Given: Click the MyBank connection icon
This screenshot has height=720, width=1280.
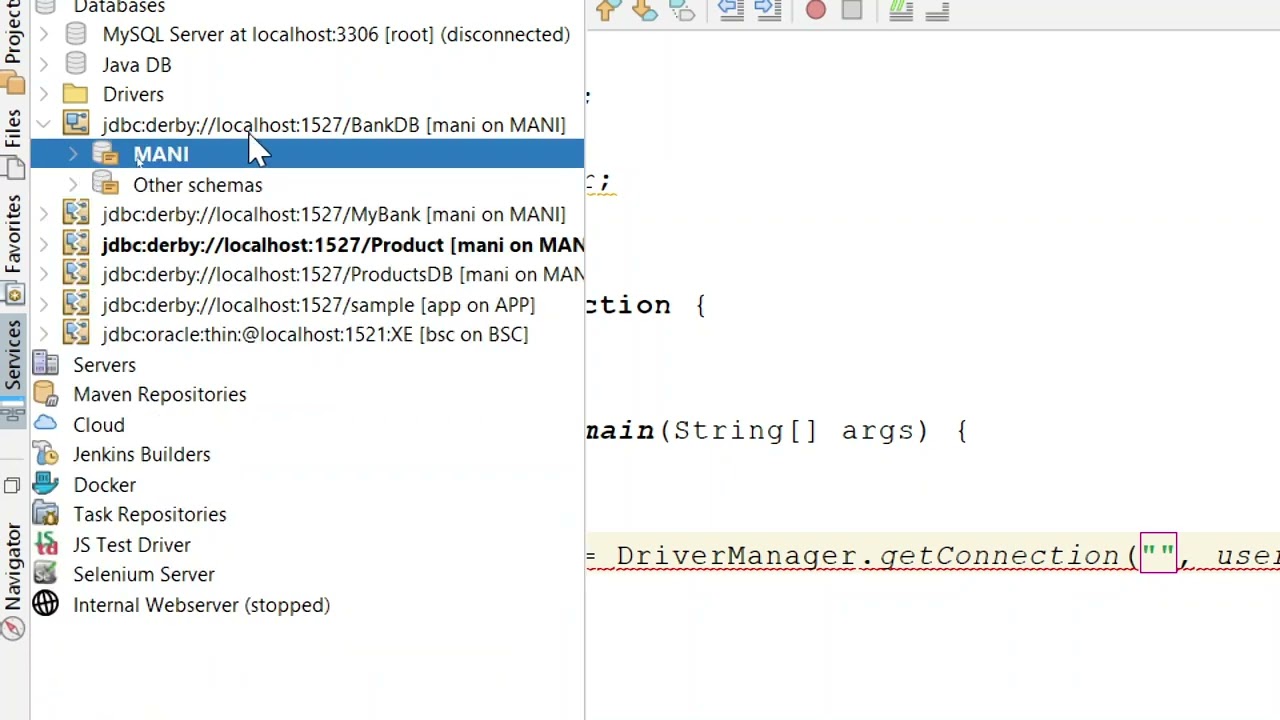Looking at the screenshot, I should click(x=76, y=214).
